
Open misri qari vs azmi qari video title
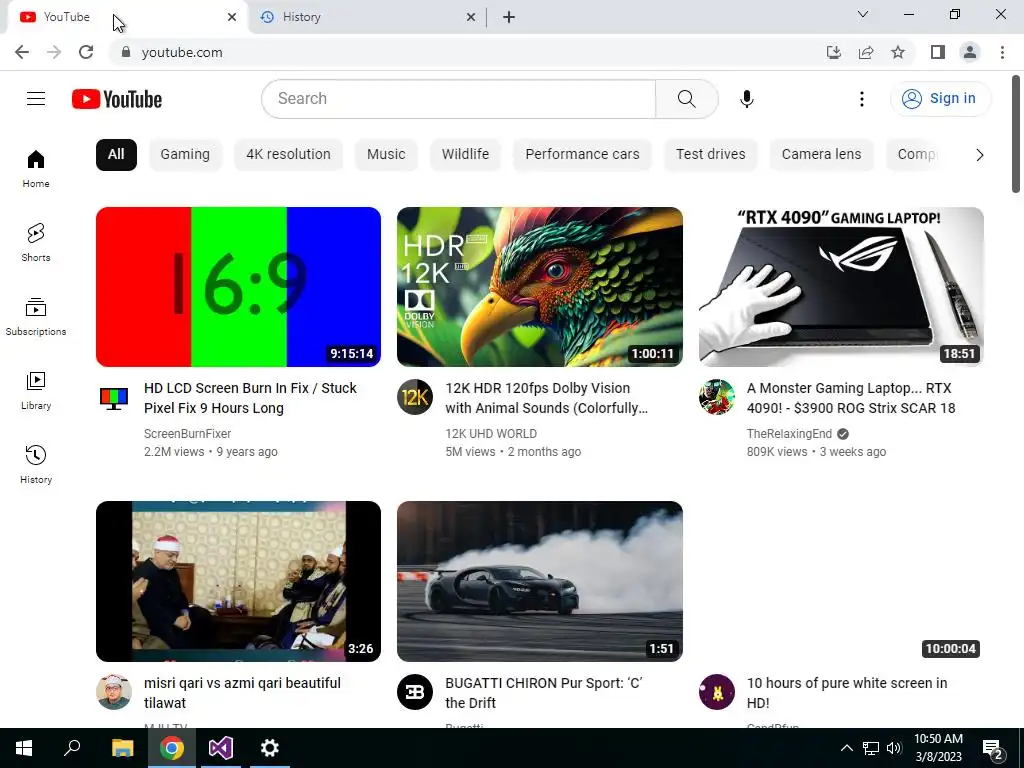coord(242,693)
